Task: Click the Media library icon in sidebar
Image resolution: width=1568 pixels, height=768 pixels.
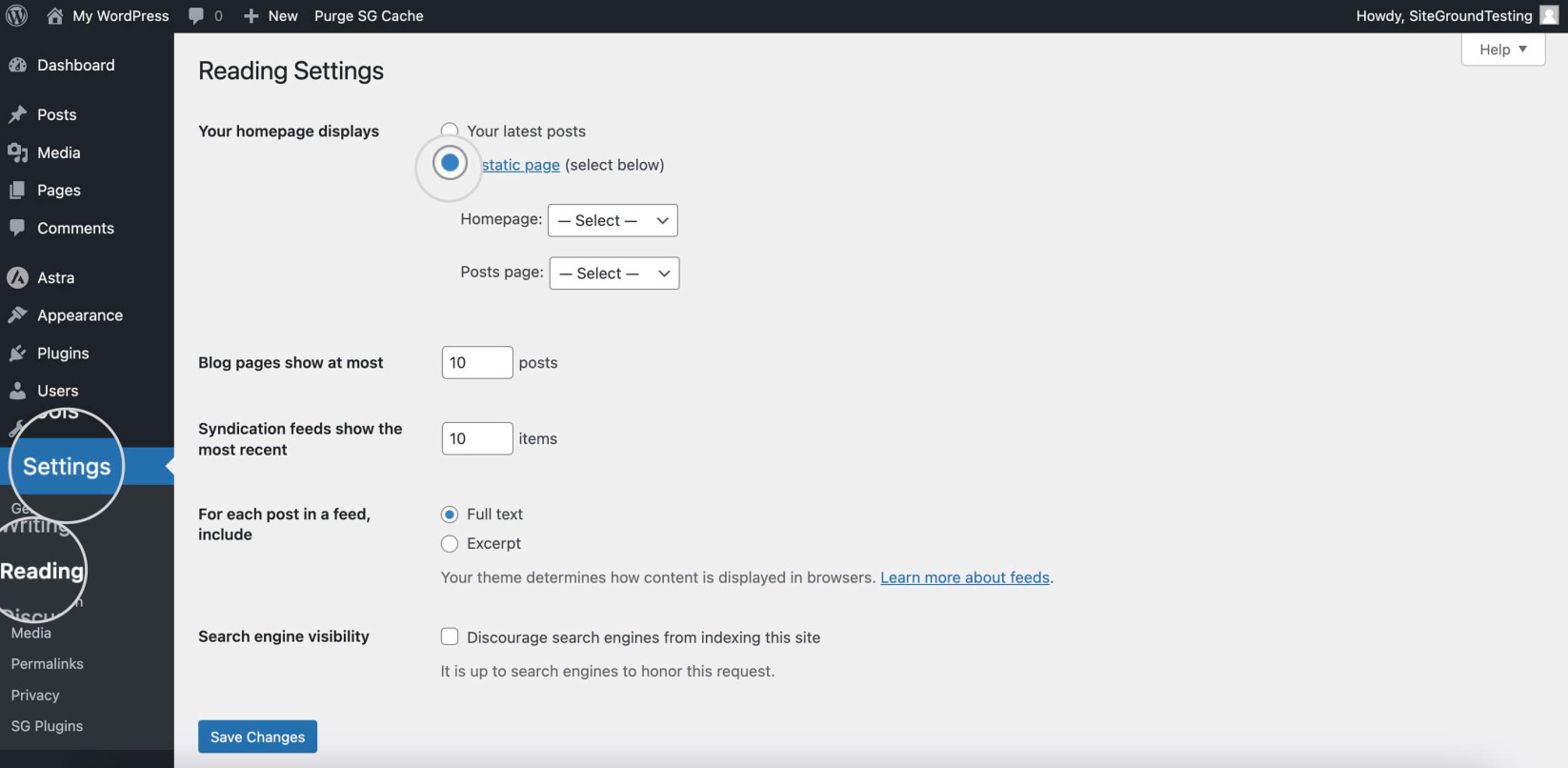Action: (17, 152)
